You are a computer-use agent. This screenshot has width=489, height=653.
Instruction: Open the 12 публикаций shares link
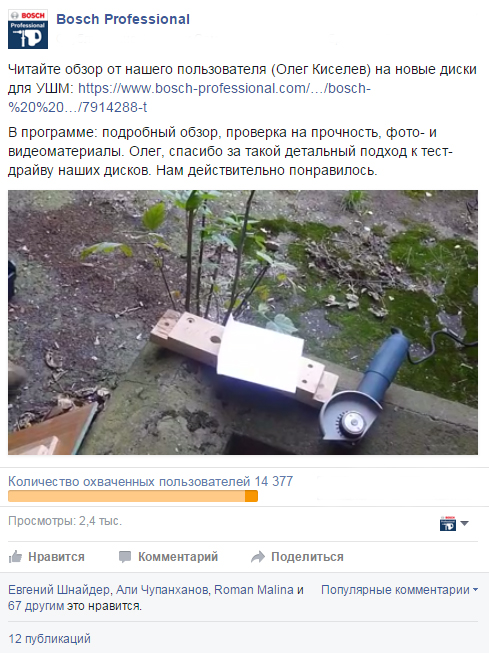click(49, 638)
